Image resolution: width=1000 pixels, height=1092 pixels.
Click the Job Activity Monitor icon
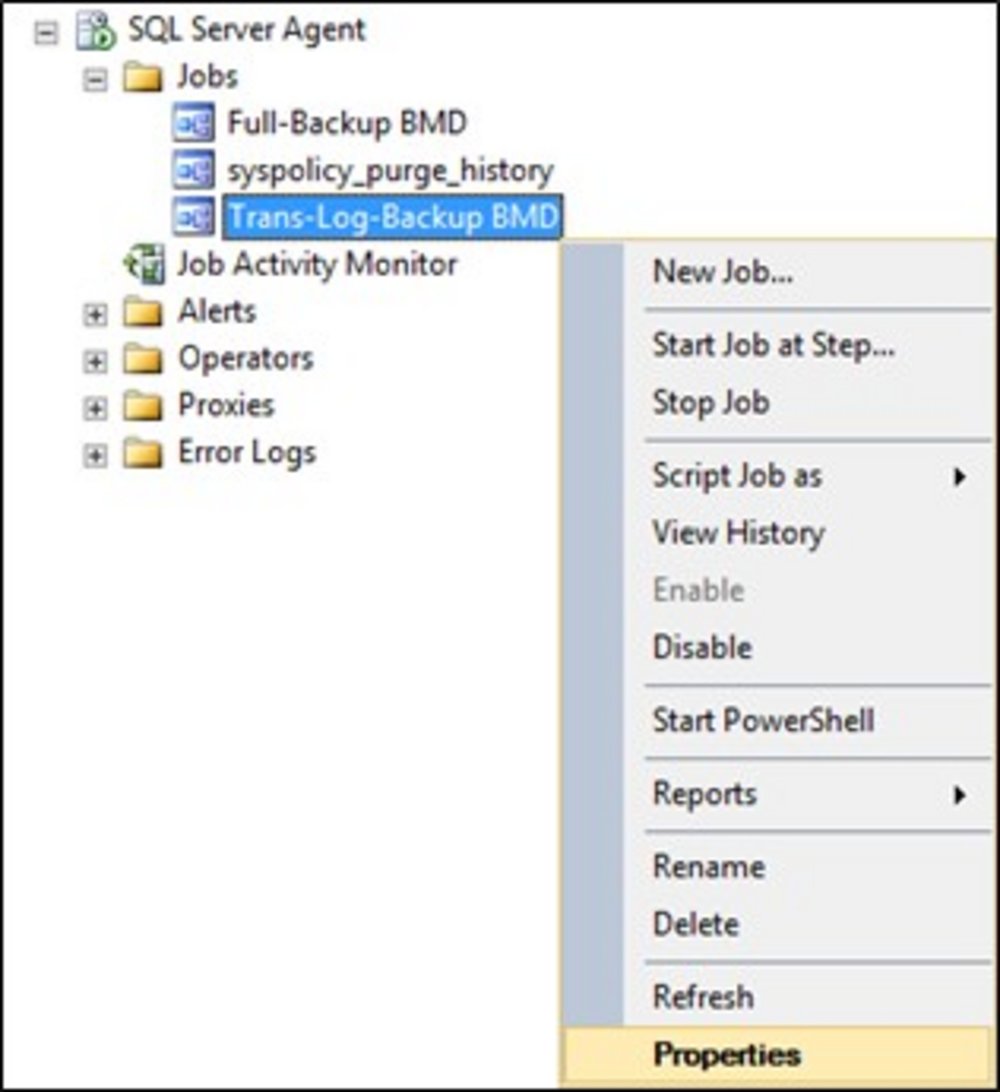pyautogui.click(x=143, y=264)
